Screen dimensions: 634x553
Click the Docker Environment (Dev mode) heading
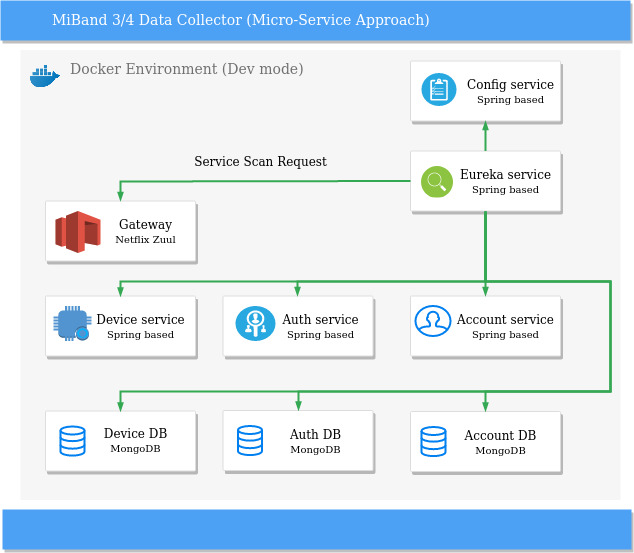(x=187, y=69)
